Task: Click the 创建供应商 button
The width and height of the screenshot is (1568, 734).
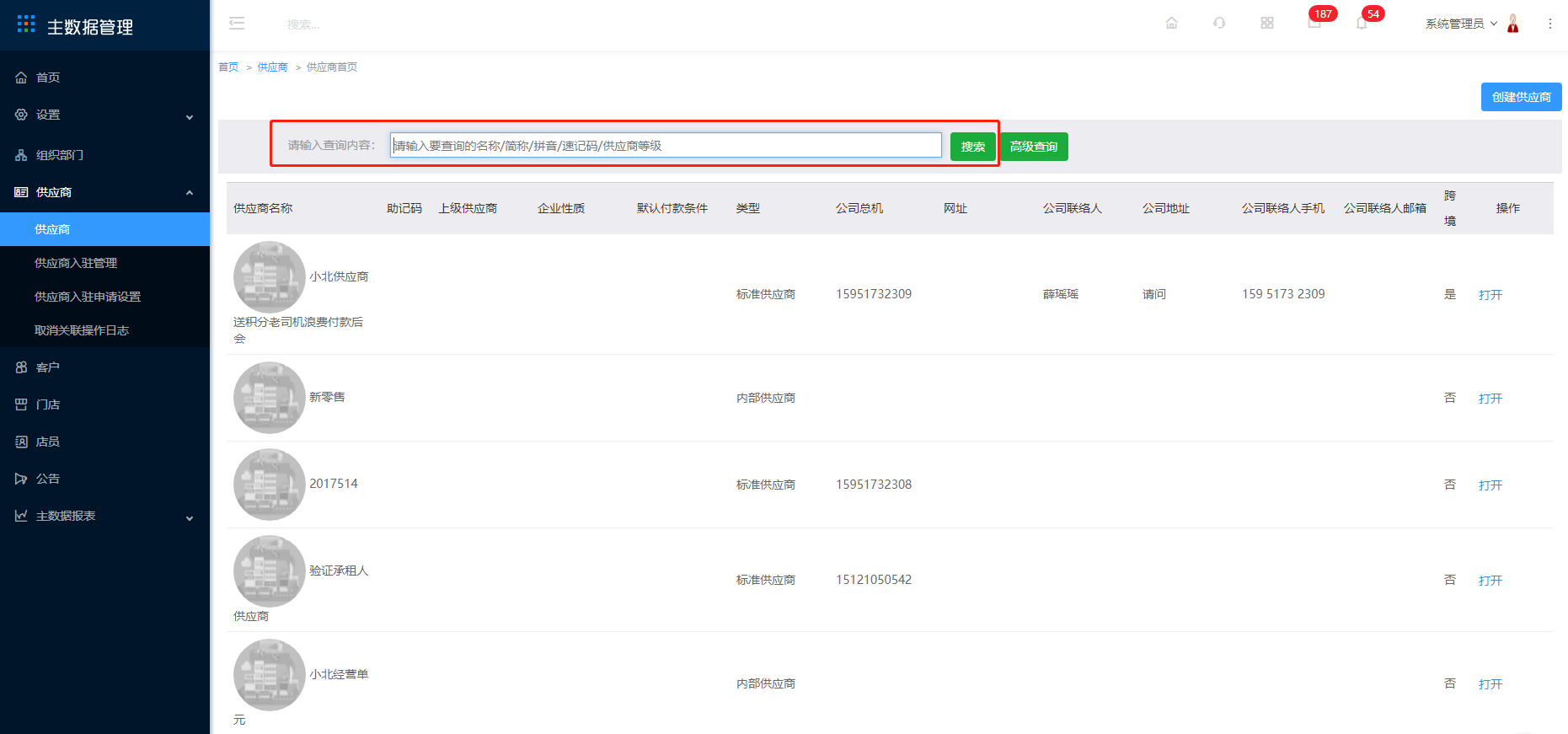Action: coord(1521,97)
